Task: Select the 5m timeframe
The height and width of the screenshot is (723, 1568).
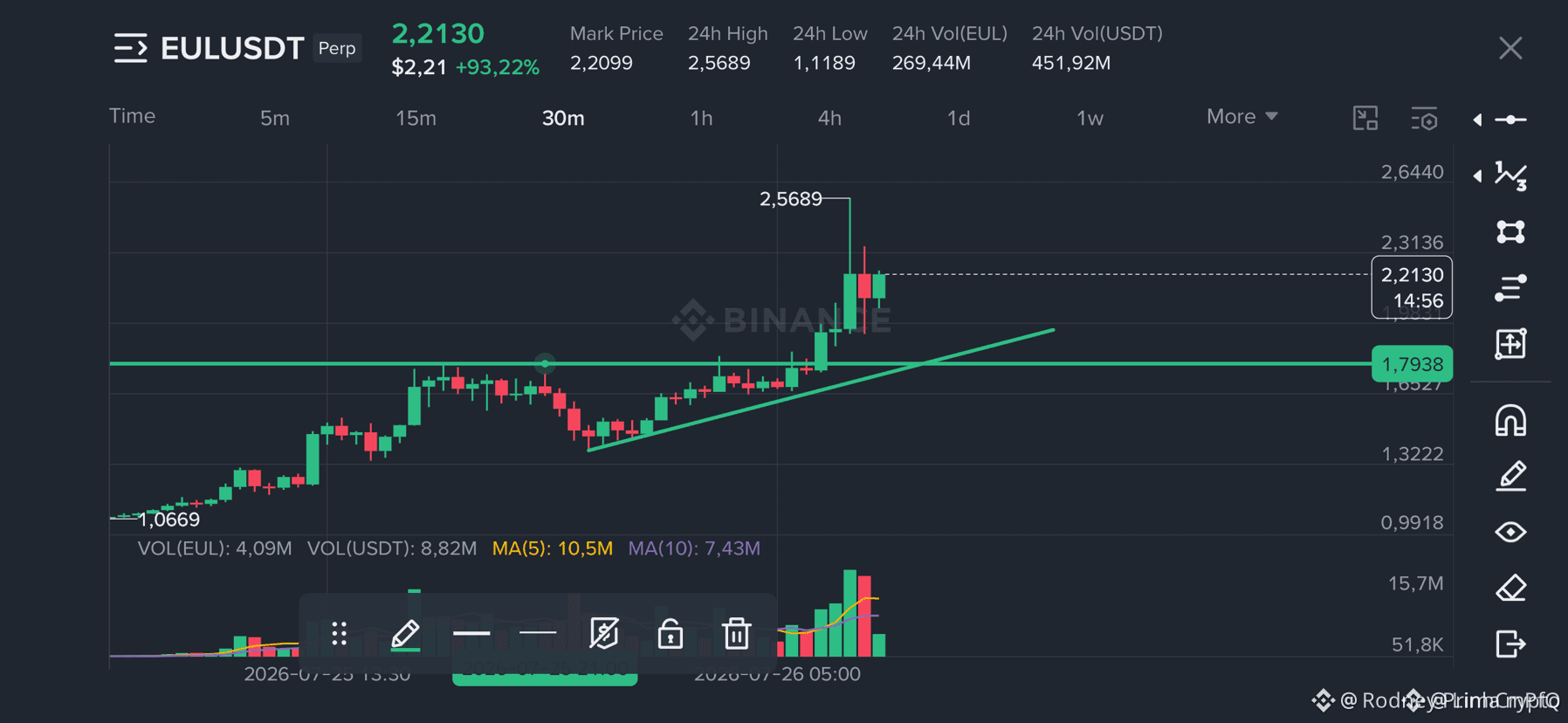Action: (x=274, y=118)
